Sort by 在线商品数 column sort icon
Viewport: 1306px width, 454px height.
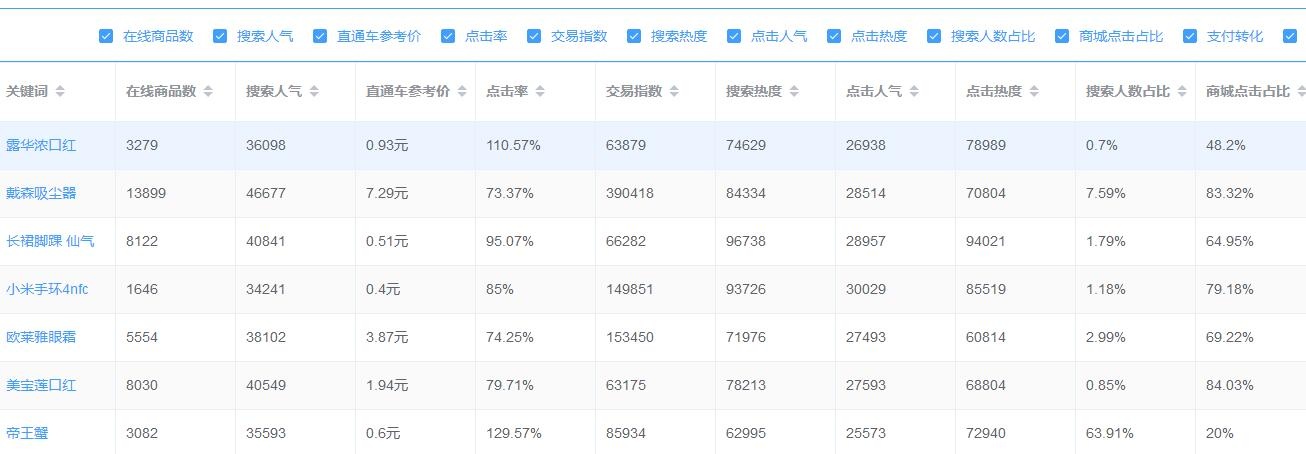pyautogui.click(x=208, y=91)
